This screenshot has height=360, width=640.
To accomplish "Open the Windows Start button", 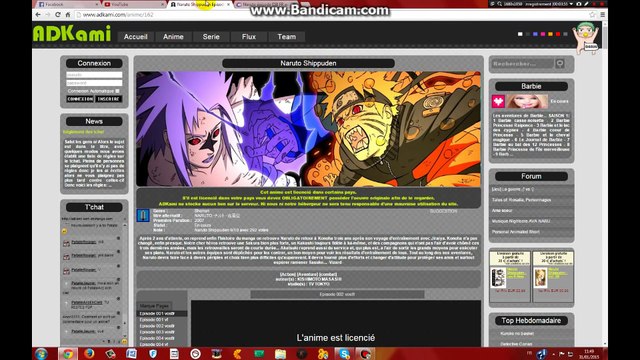I will pyautogui.click(x=41, y=354).
